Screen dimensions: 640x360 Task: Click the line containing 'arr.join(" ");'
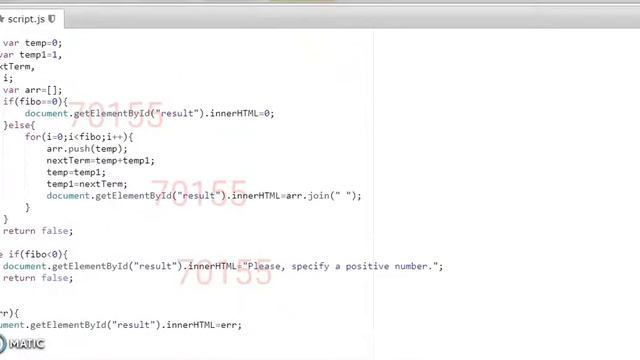pyautogui.click(x=204, y=196)
